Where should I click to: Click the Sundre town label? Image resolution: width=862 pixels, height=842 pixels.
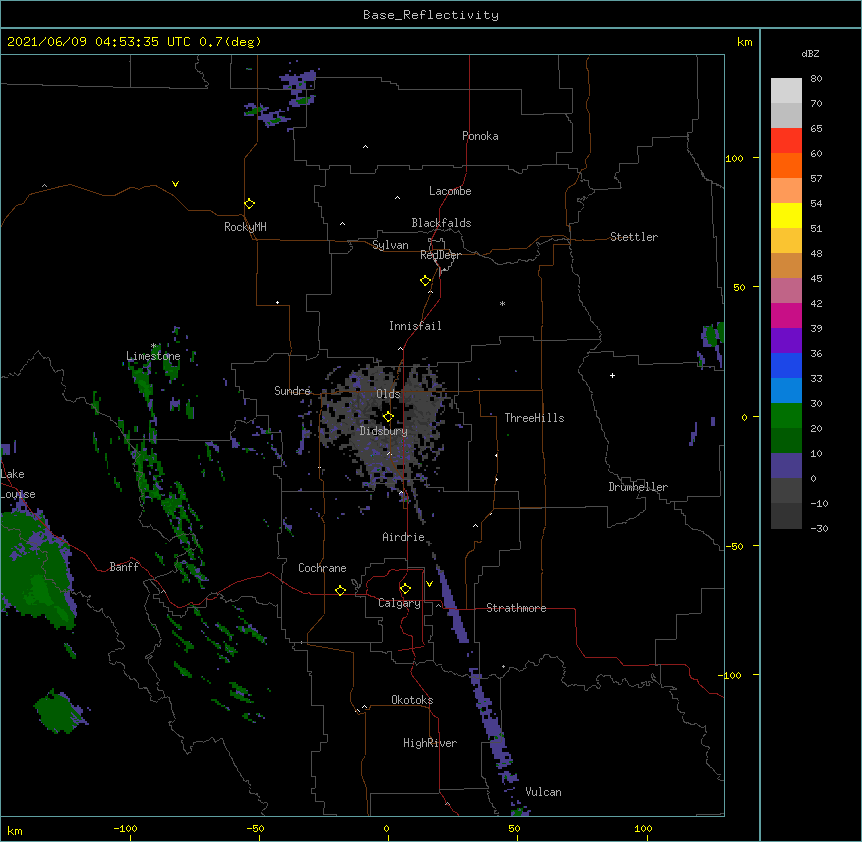[292, 391]
